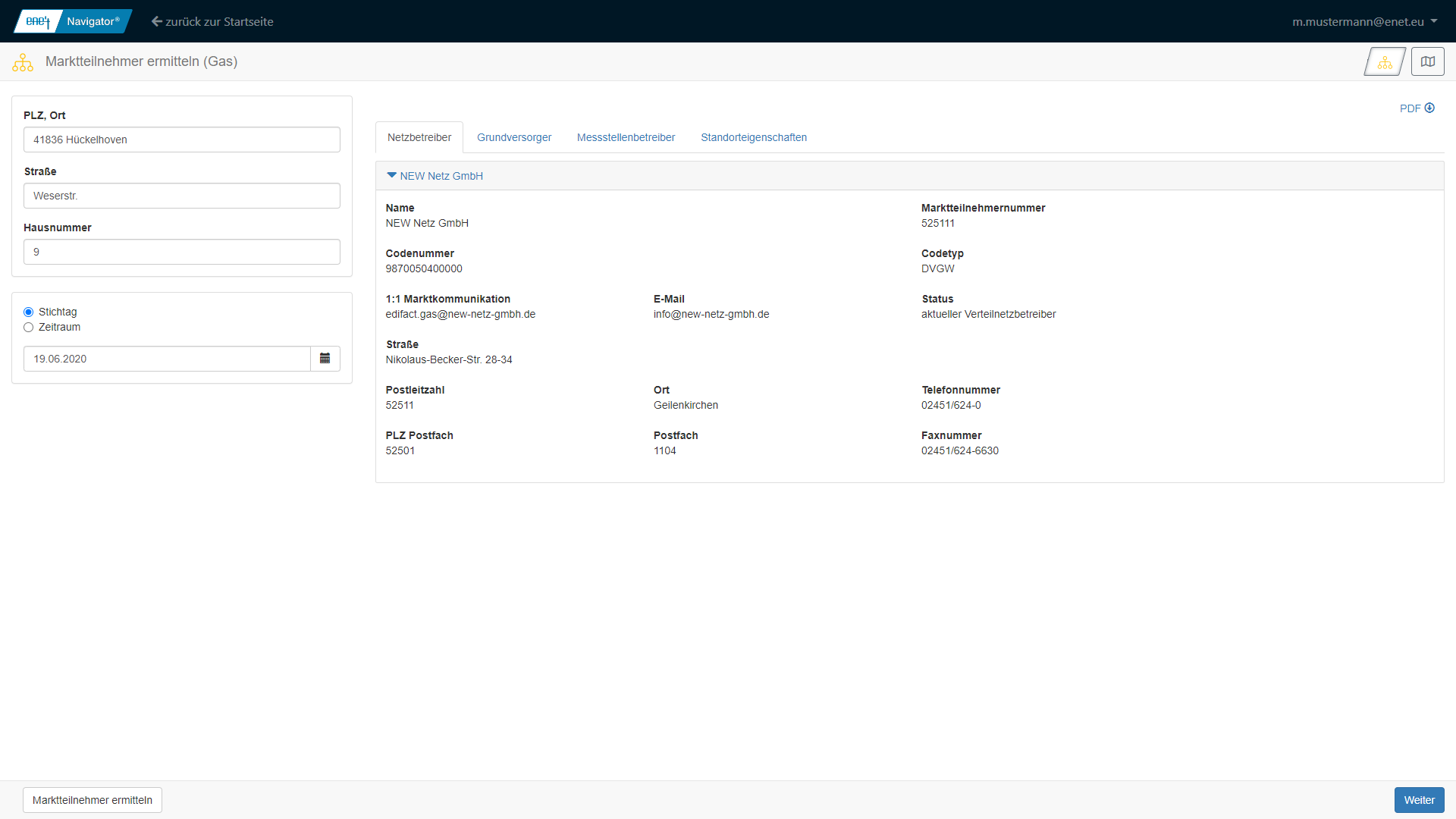Select the Zeitraum radio option
1456x819 pixels.
[29, 327]
